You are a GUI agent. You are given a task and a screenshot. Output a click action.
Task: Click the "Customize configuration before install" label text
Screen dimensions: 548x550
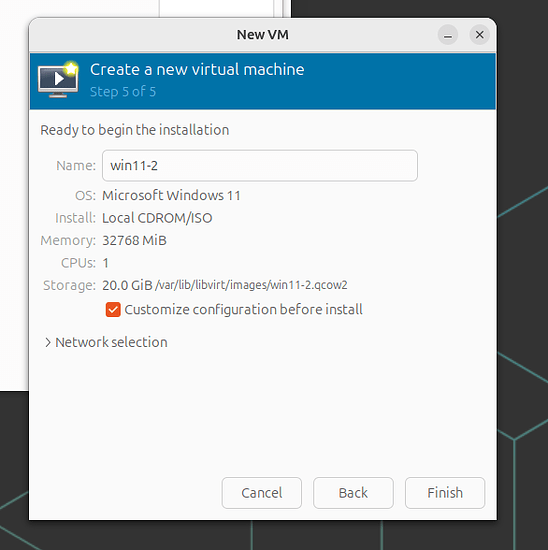pos(243,310)
